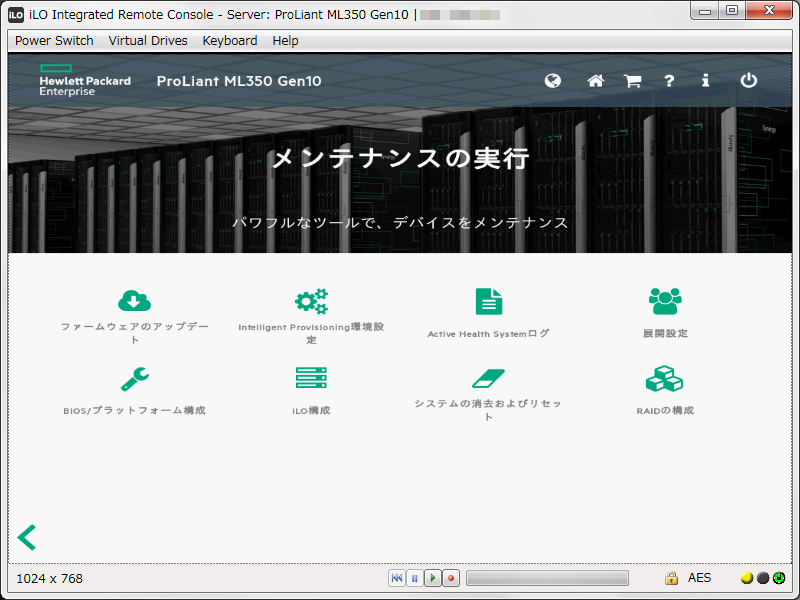Image resolution: width=800 pixels, height=600 pixels.
Task: Click the Active Health Systemログ label
Action: pyautogui.click(x=488, y=334)
